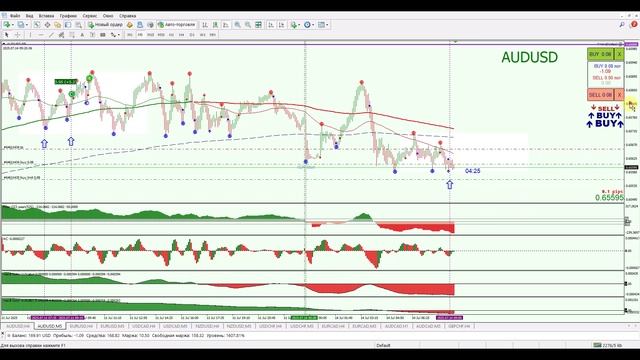Draw a horizontal line tool

click(x=41, y=35)
